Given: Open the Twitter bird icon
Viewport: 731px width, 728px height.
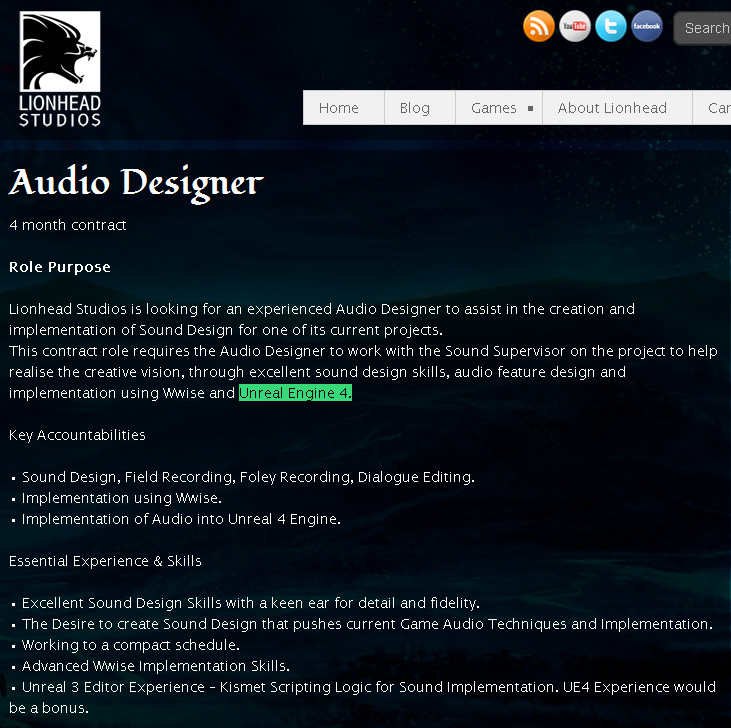Looking at the screenshot, I should [611, 27].
